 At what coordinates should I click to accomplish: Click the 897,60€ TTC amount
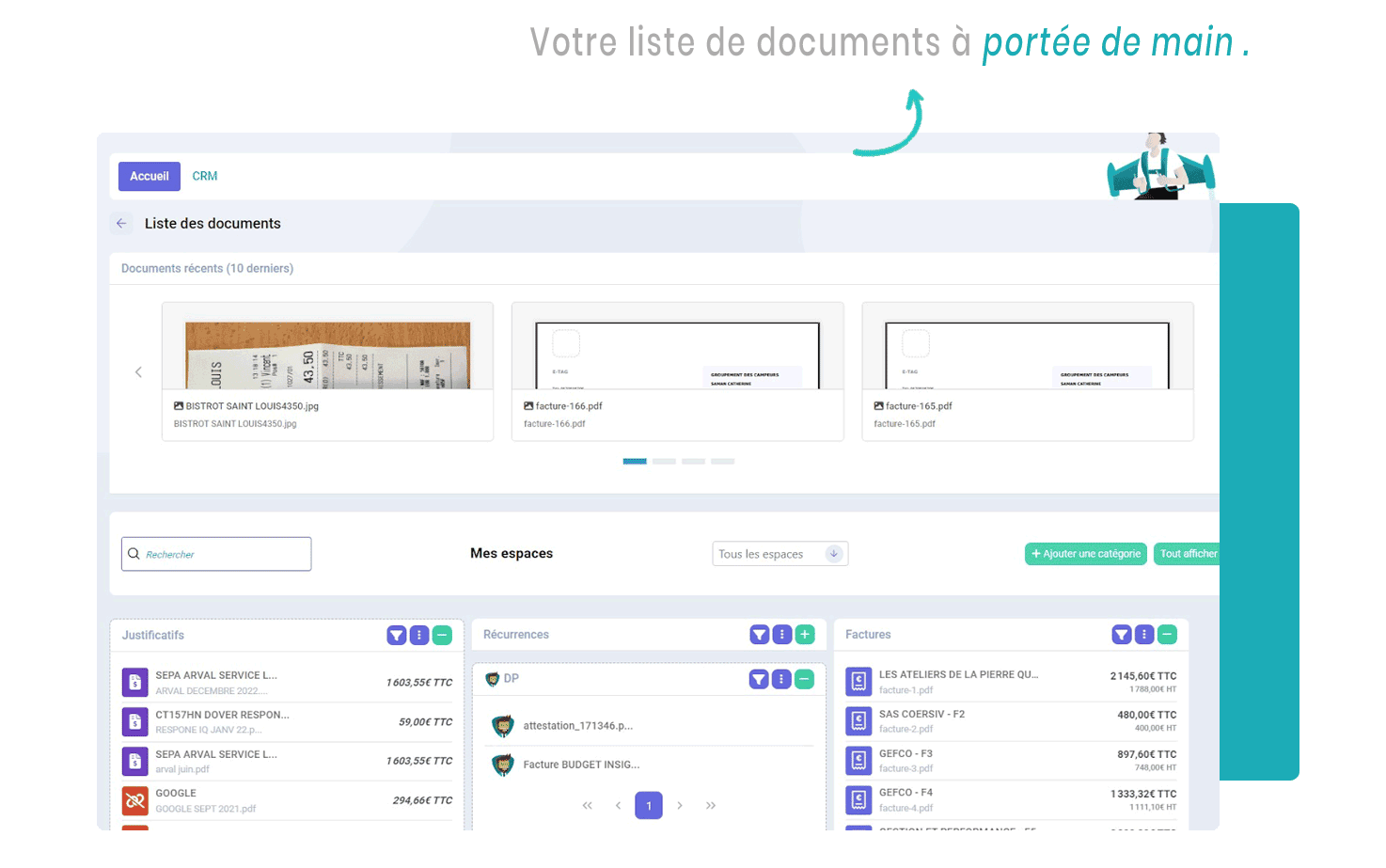1146,754
